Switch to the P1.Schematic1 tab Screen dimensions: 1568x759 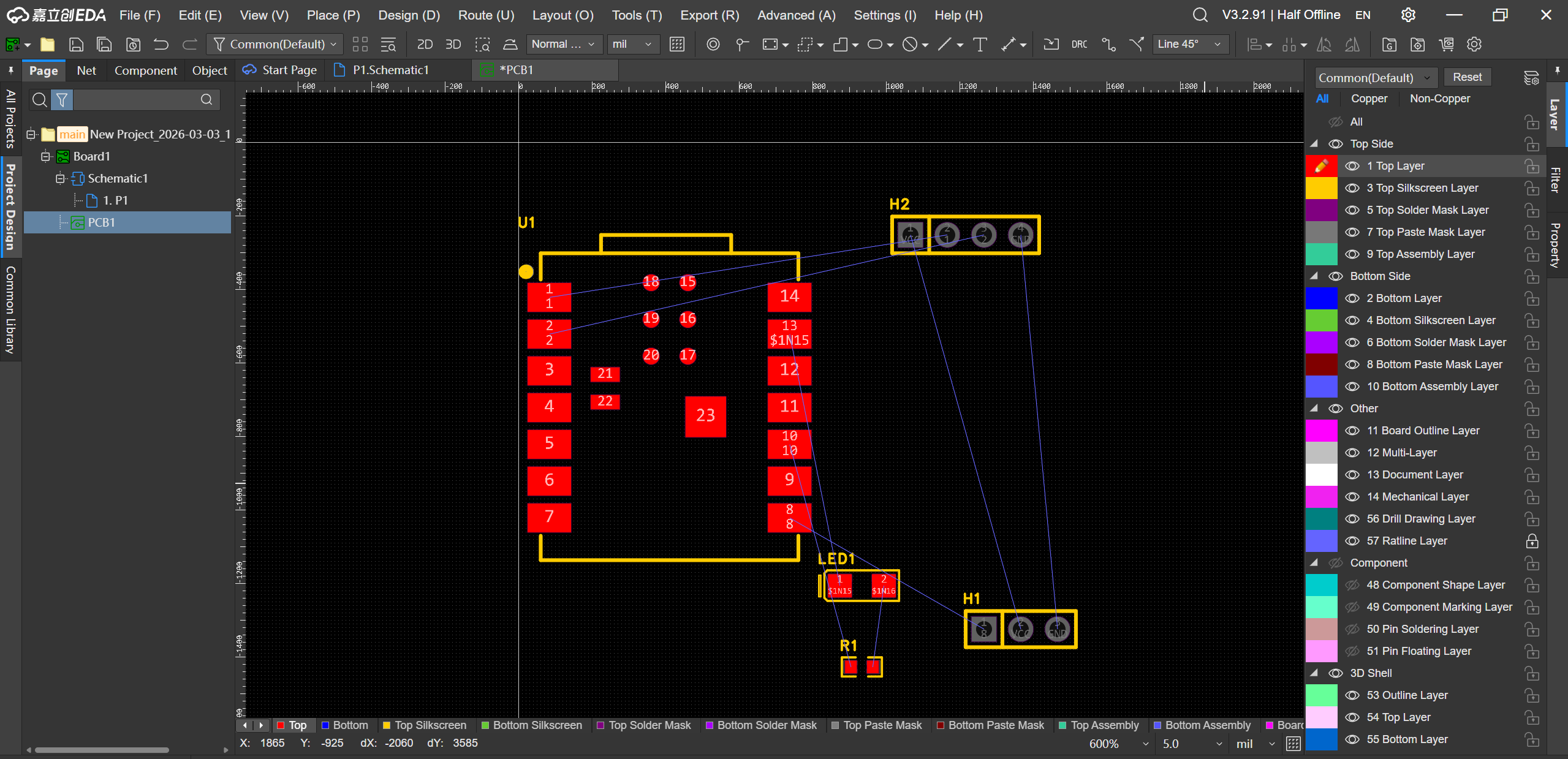click(x=390, y=70)
